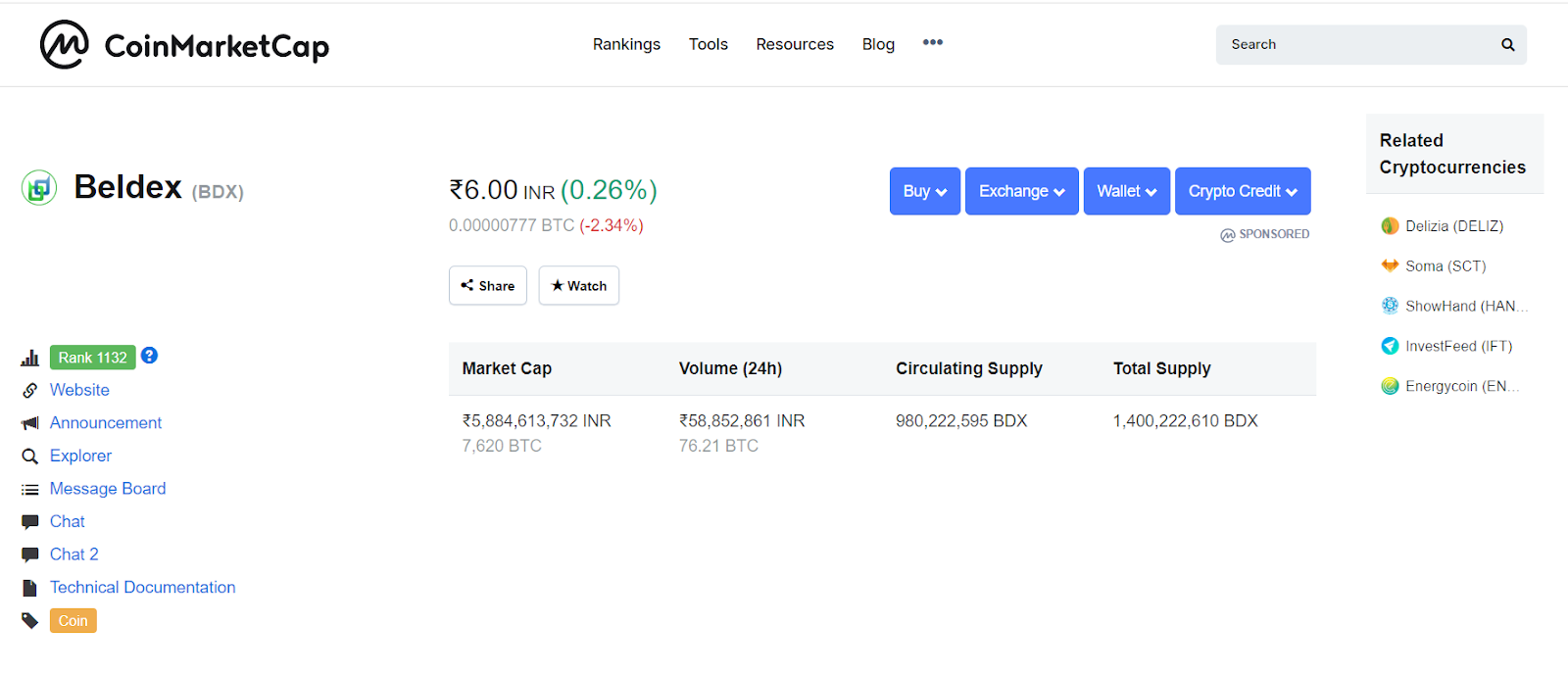1568x673 pixels.
Task: Click the Share button
Action: pos(488,285)
